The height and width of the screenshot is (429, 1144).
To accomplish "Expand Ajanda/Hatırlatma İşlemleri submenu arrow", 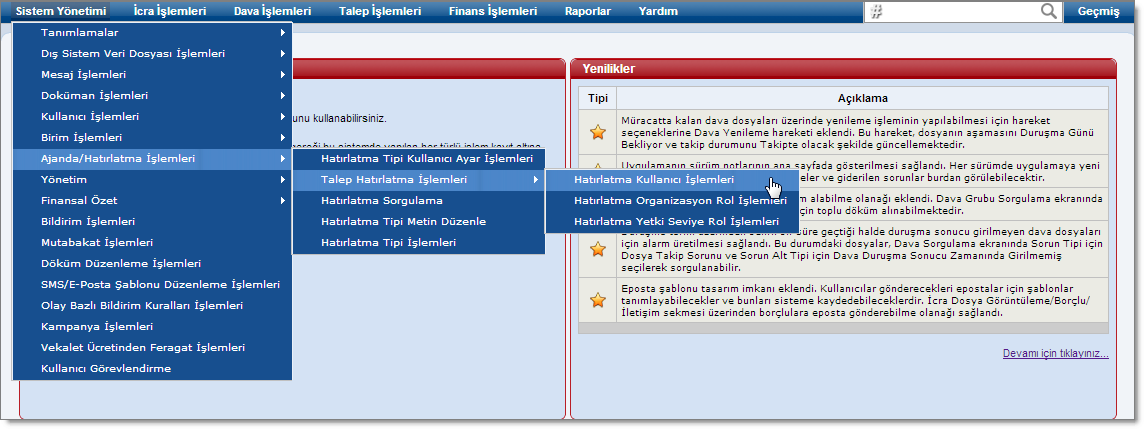I will 282,158.
